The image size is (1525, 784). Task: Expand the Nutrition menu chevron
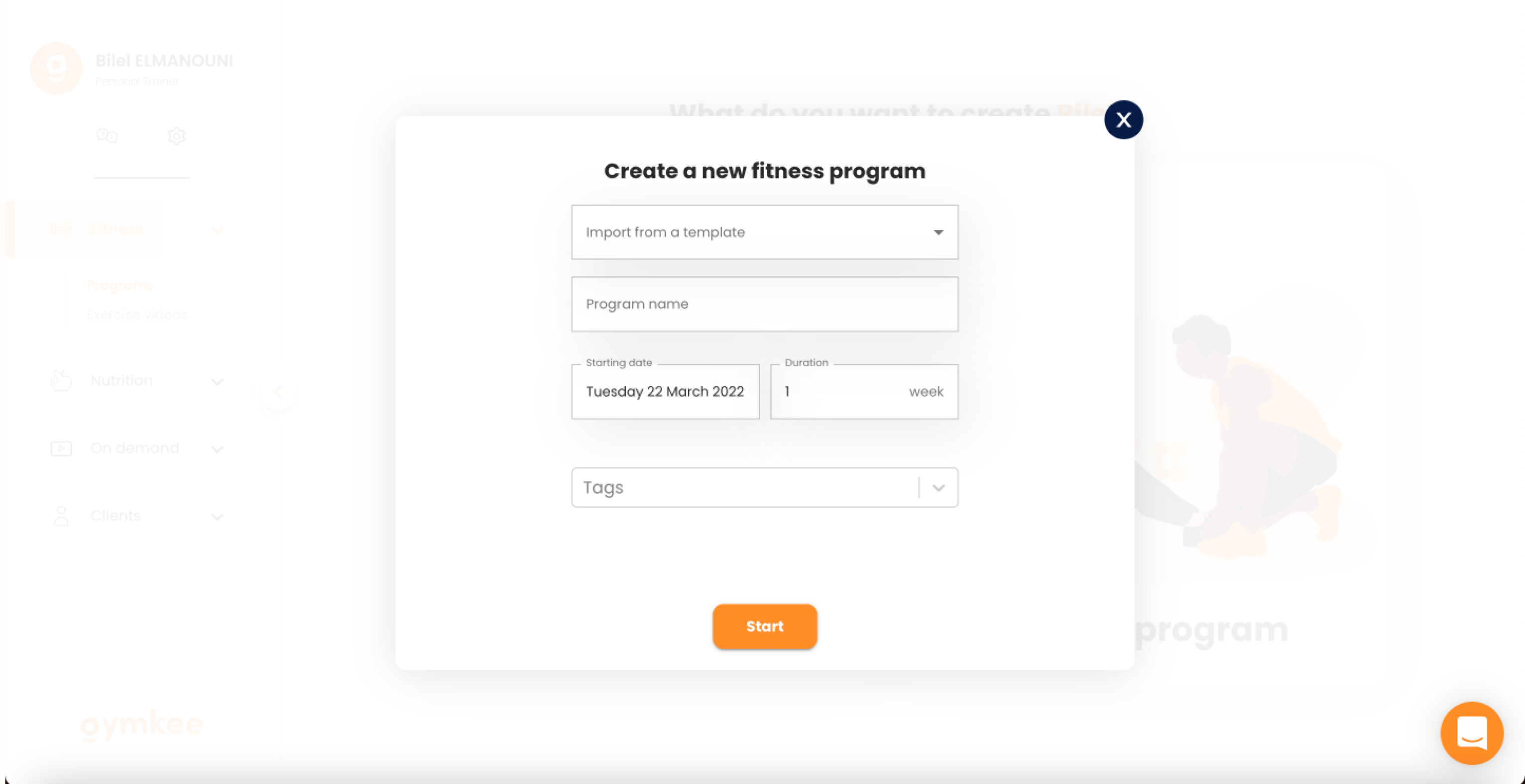[x=217, y=382]
